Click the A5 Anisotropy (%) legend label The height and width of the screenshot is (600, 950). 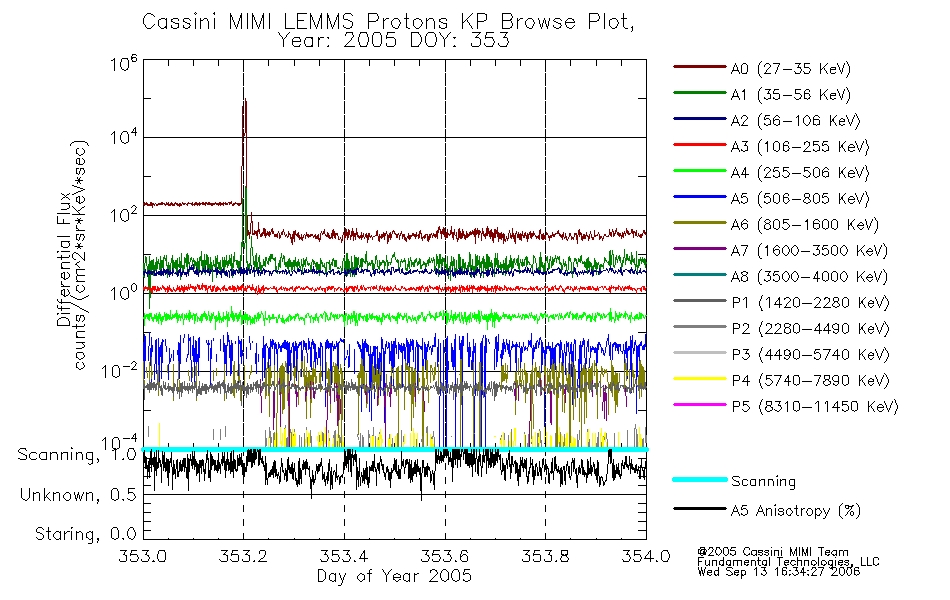click(796, 511)
